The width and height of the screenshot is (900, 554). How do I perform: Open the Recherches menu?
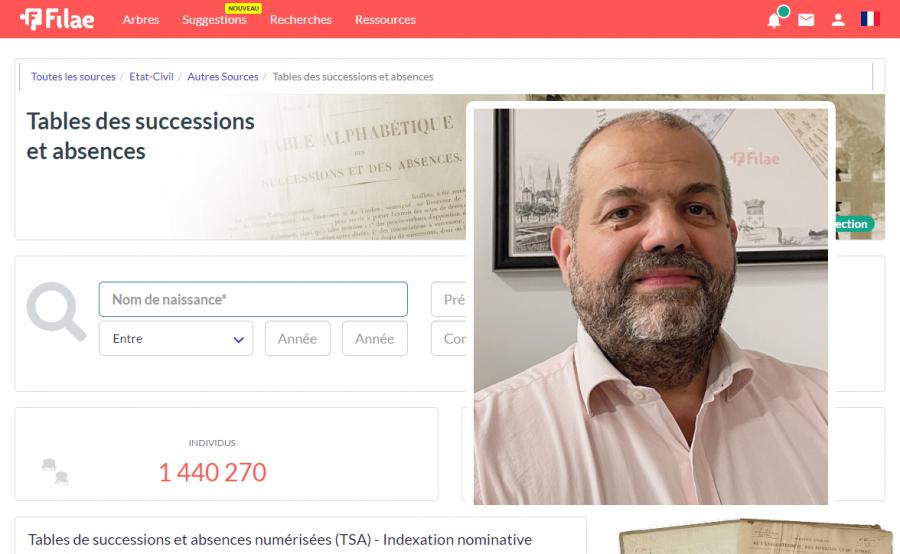click(x=301, y=20)
